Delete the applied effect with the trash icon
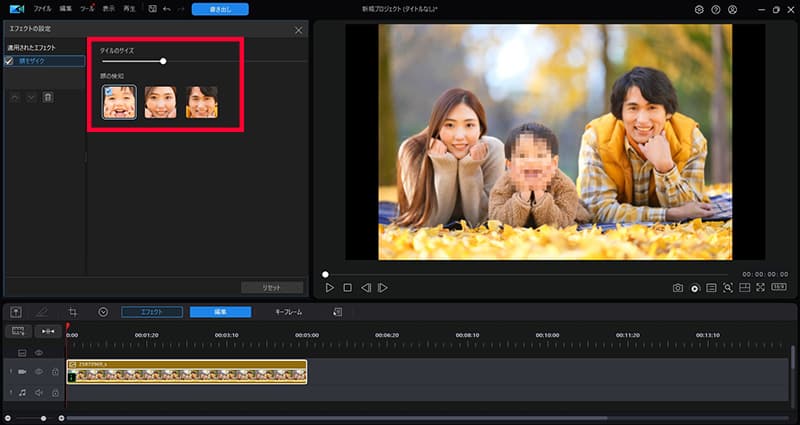 coord(47,96)
